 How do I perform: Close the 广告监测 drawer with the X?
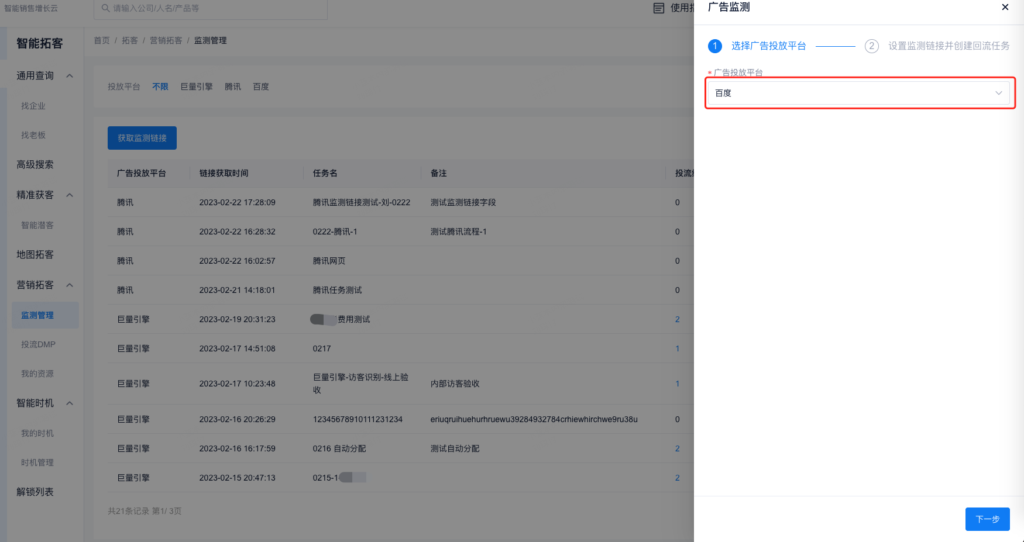pyautogui.click(x=1004, y=7)
